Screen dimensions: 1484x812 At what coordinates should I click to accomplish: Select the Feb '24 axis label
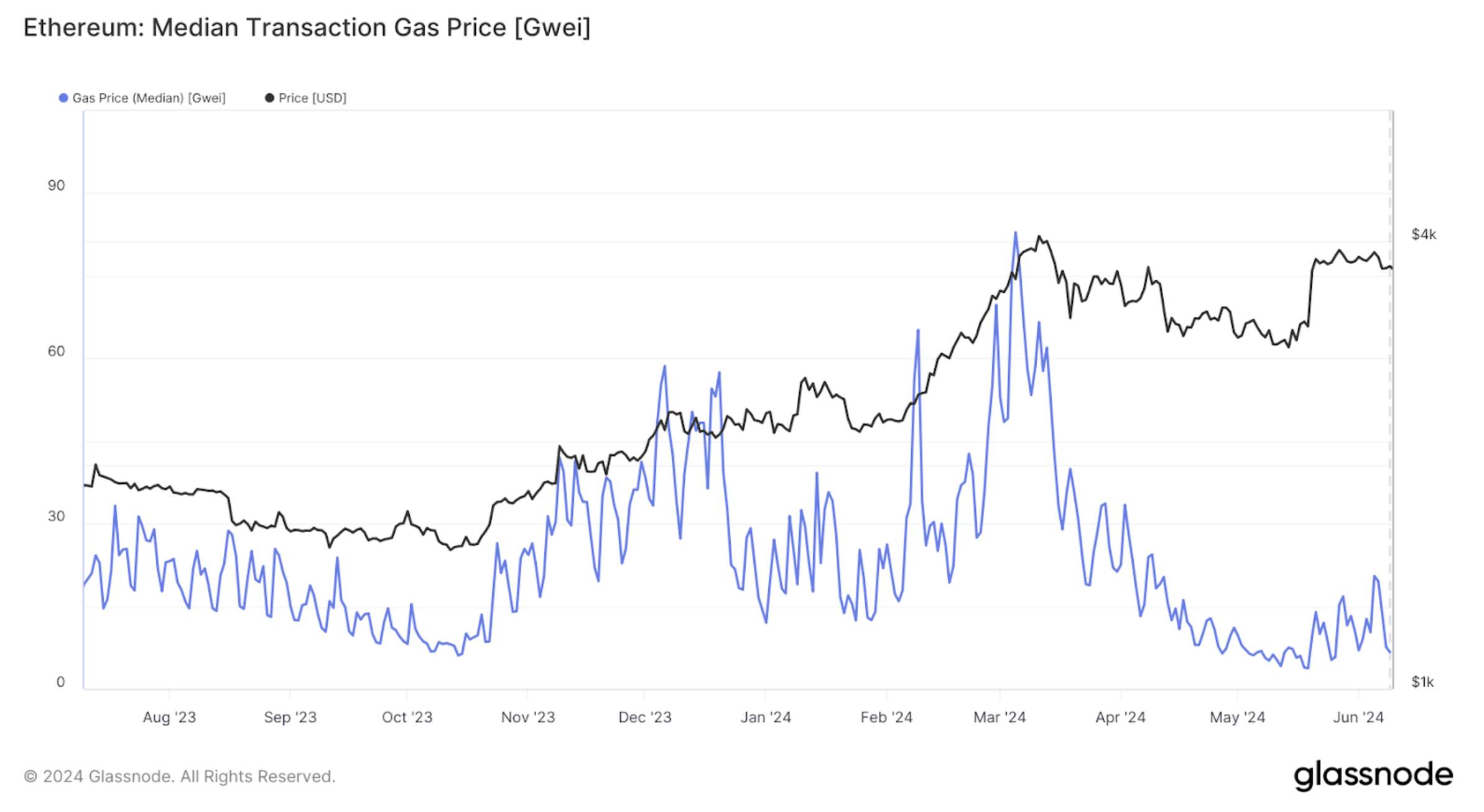click(x=886, y=717)
